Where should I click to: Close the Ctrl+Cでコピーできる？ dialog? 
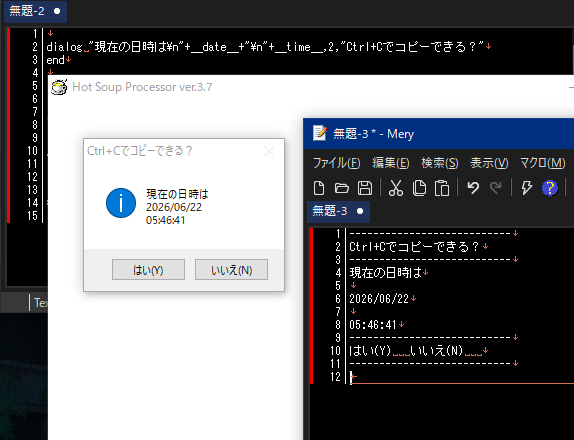click(269, 151)
